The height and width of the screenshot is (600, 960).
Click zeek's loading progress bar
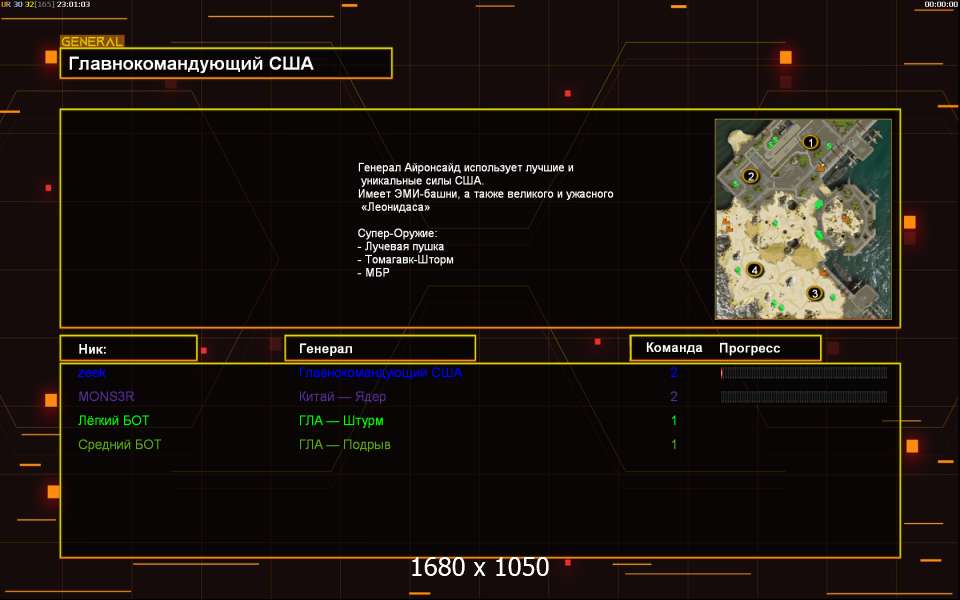pos(804,373)
